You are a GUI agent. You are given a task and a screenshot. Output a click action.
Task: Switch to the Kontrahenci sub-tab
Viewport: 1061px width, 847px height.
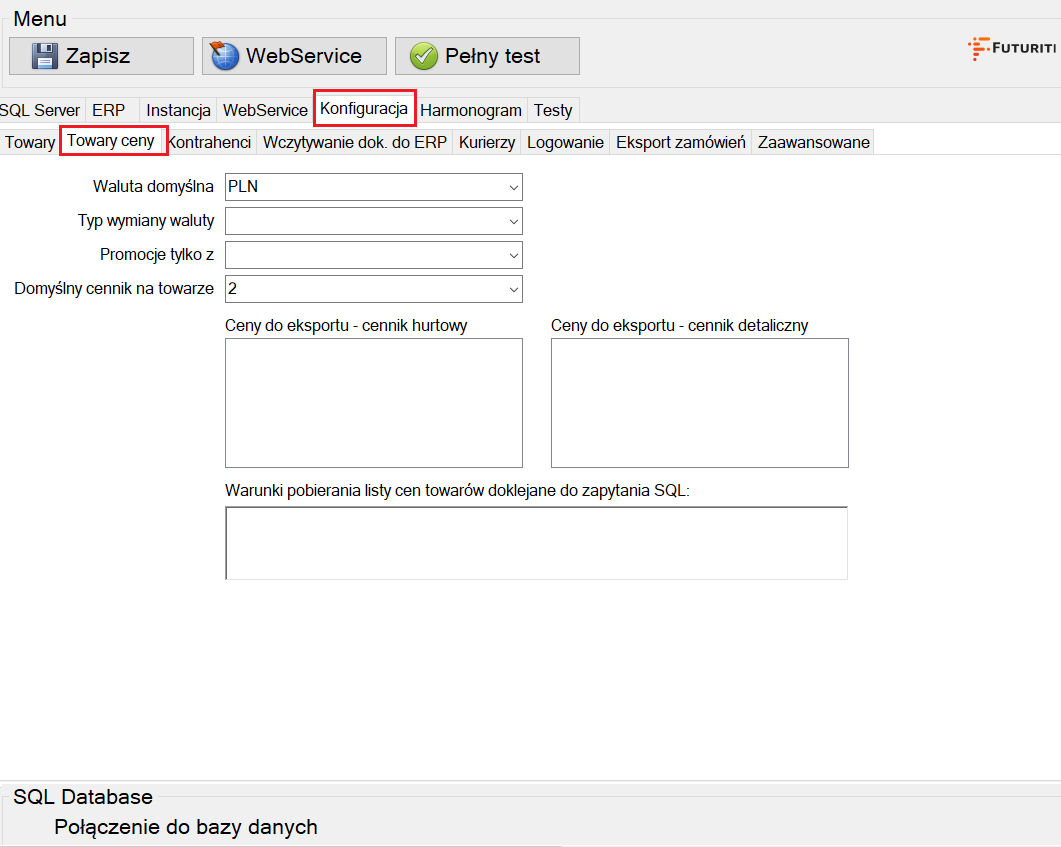209,142
